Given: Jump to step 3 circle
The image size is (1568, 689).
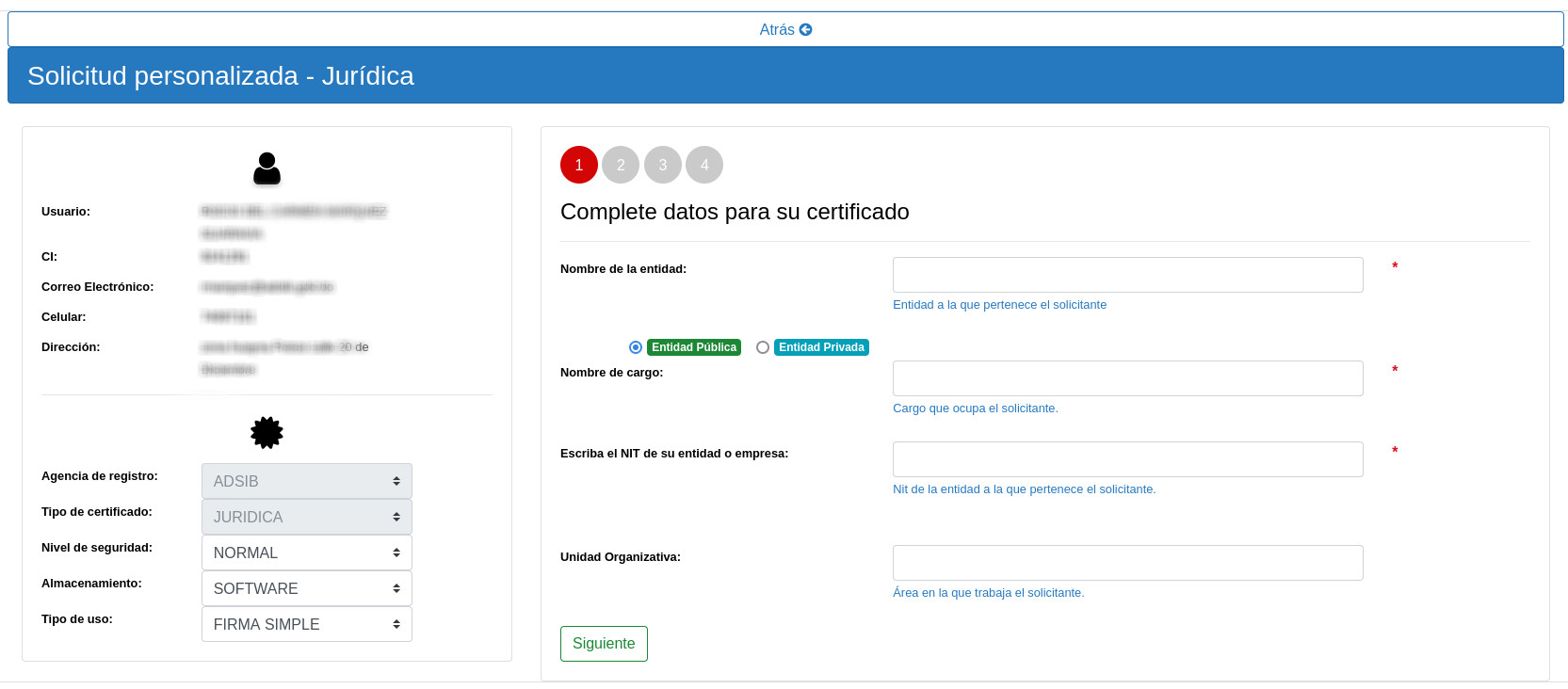Looking at the screenshot, I should point(662,165).
